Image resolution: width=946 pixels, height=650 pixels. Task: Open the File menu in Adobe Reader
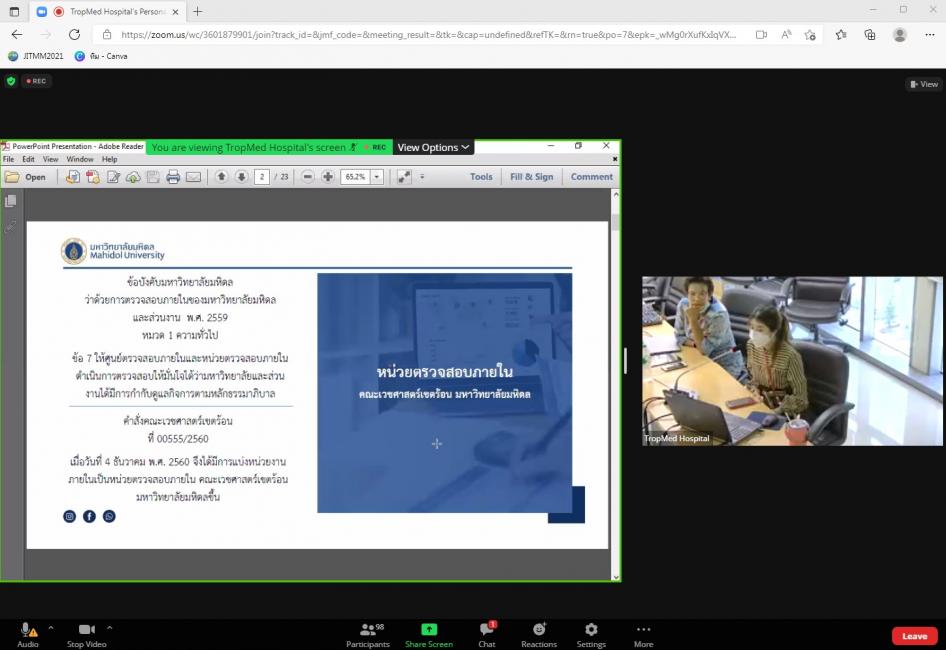pos(8,159)
